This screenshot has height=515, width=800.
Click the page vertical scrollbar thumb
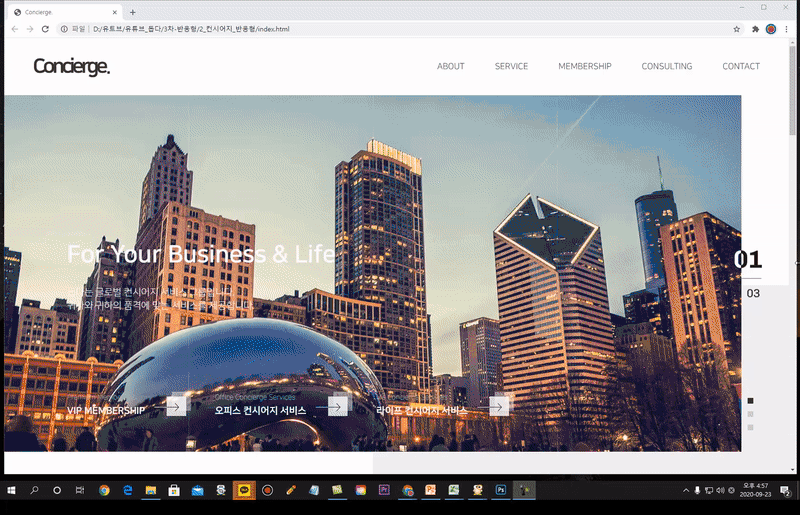pos(792,90)
